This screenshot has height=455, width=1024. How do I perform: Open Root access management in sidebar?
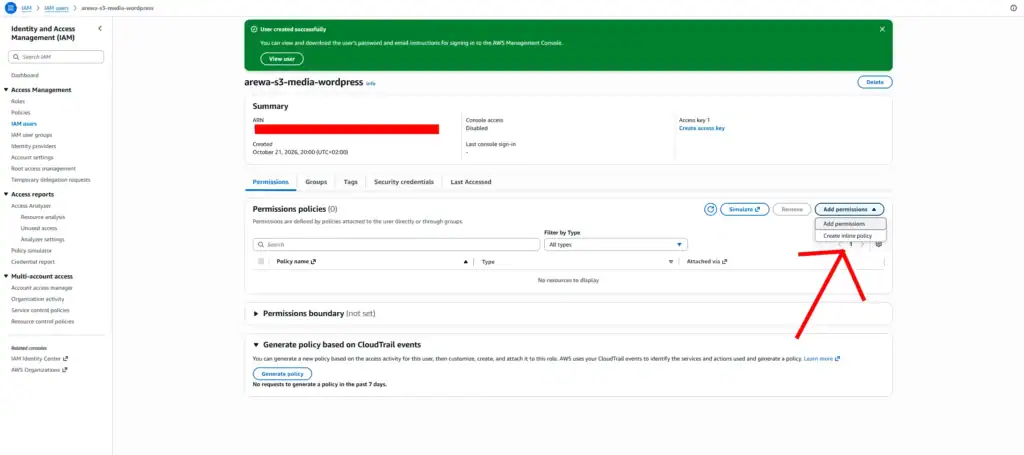tap(43, 168)
